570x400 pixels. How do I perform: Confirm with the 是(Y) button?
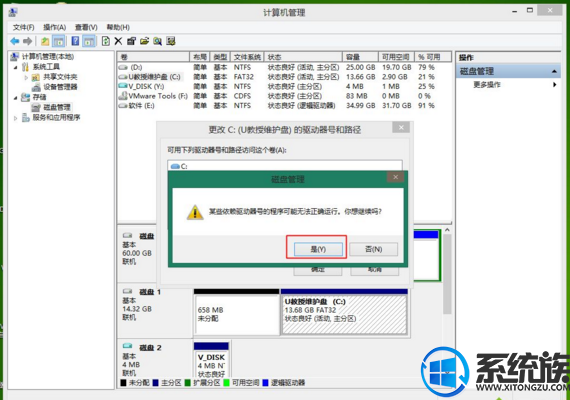click(318, 249)
